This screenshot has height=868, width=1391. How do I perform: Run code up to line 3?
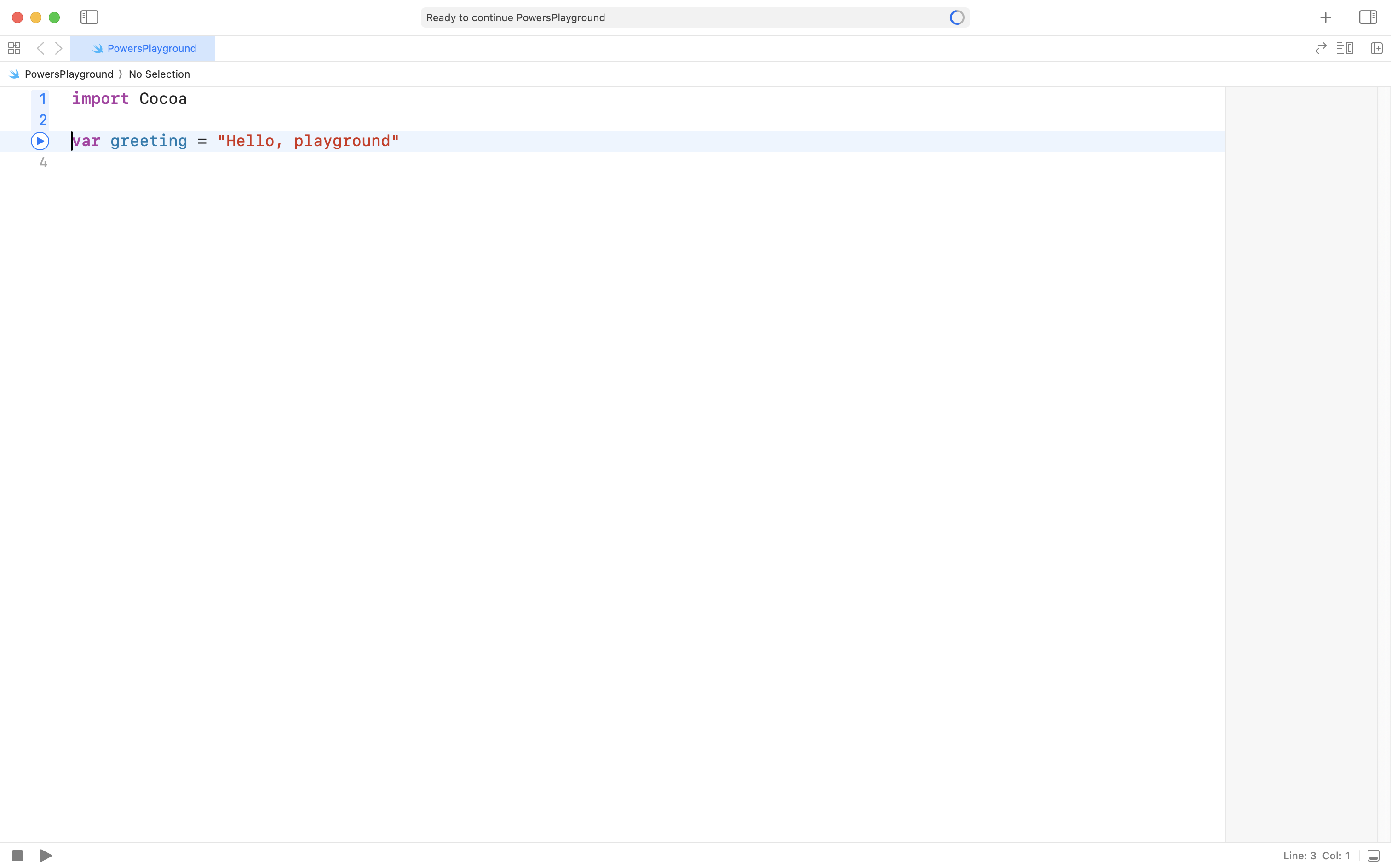pos(40,141)
